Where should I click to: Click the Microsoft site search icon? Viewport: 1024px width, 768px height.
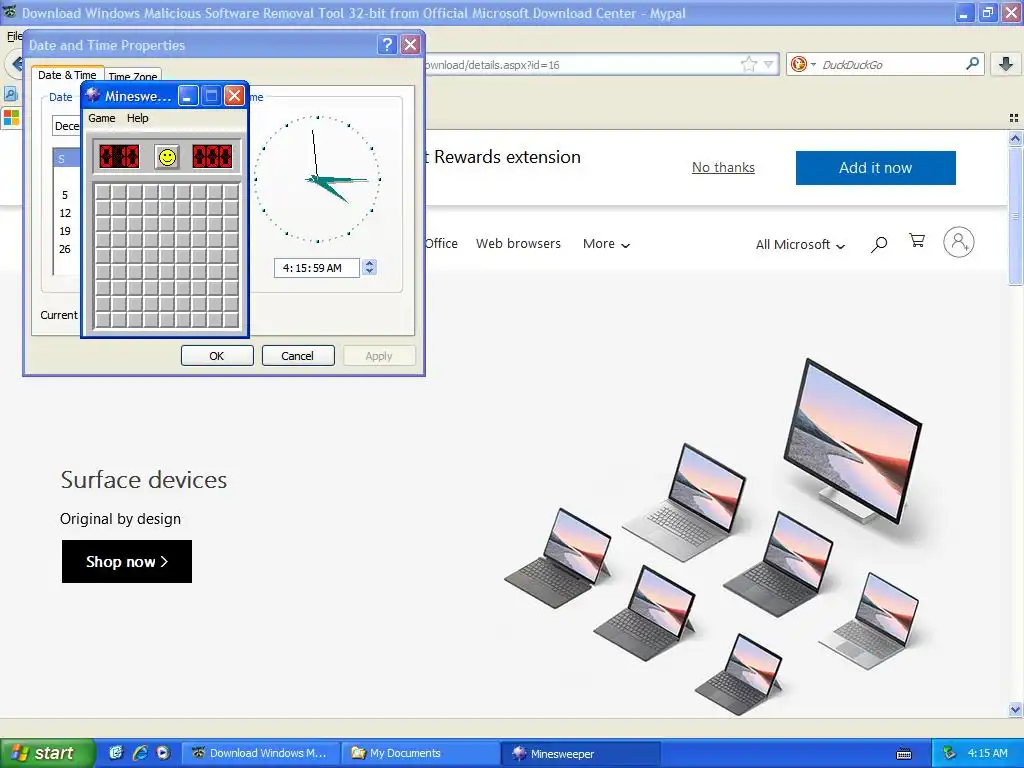[879, 244]
